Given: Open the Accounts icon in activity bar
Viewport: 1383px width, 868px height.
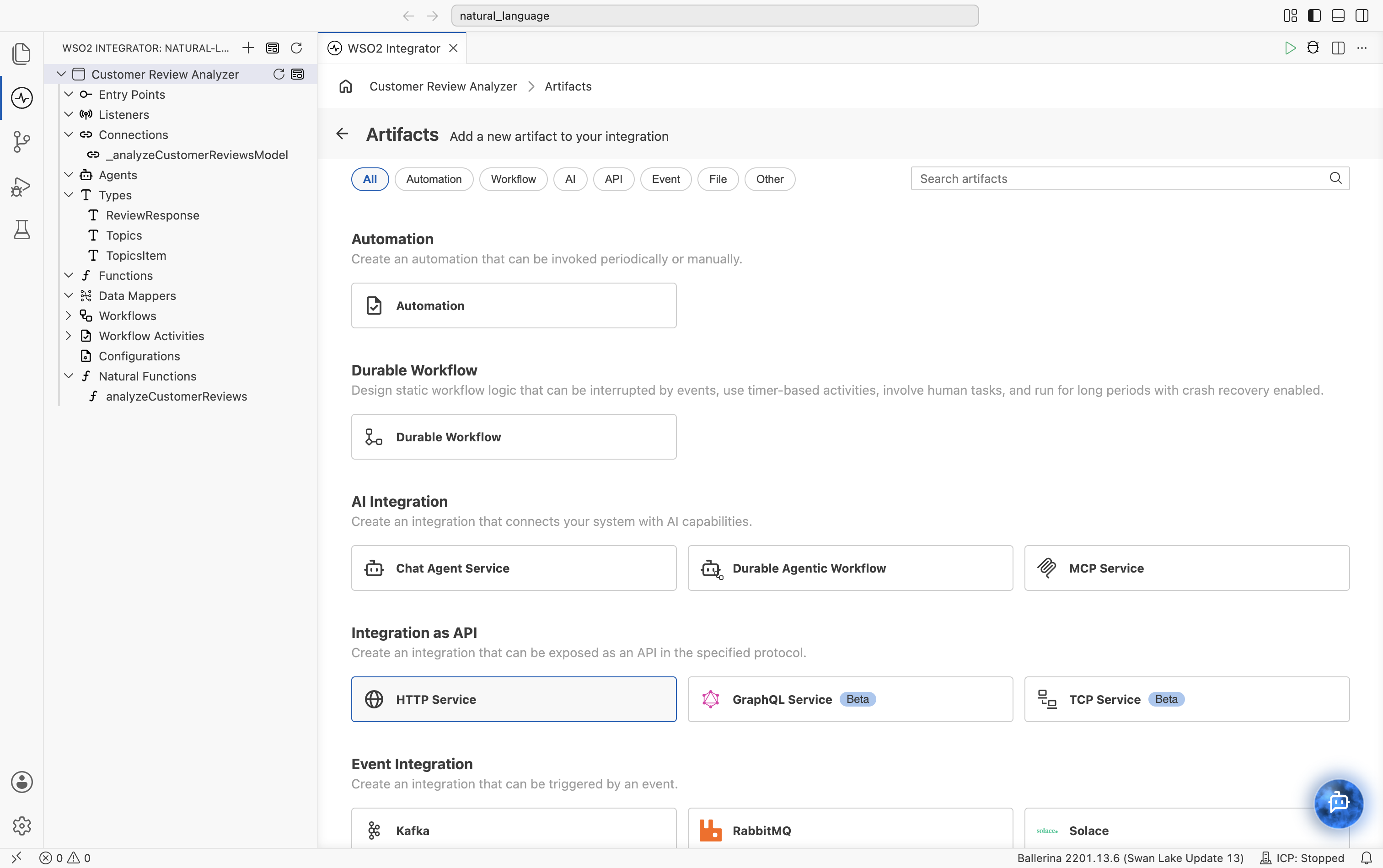Looking at the screenshot, I should [22, 782].
